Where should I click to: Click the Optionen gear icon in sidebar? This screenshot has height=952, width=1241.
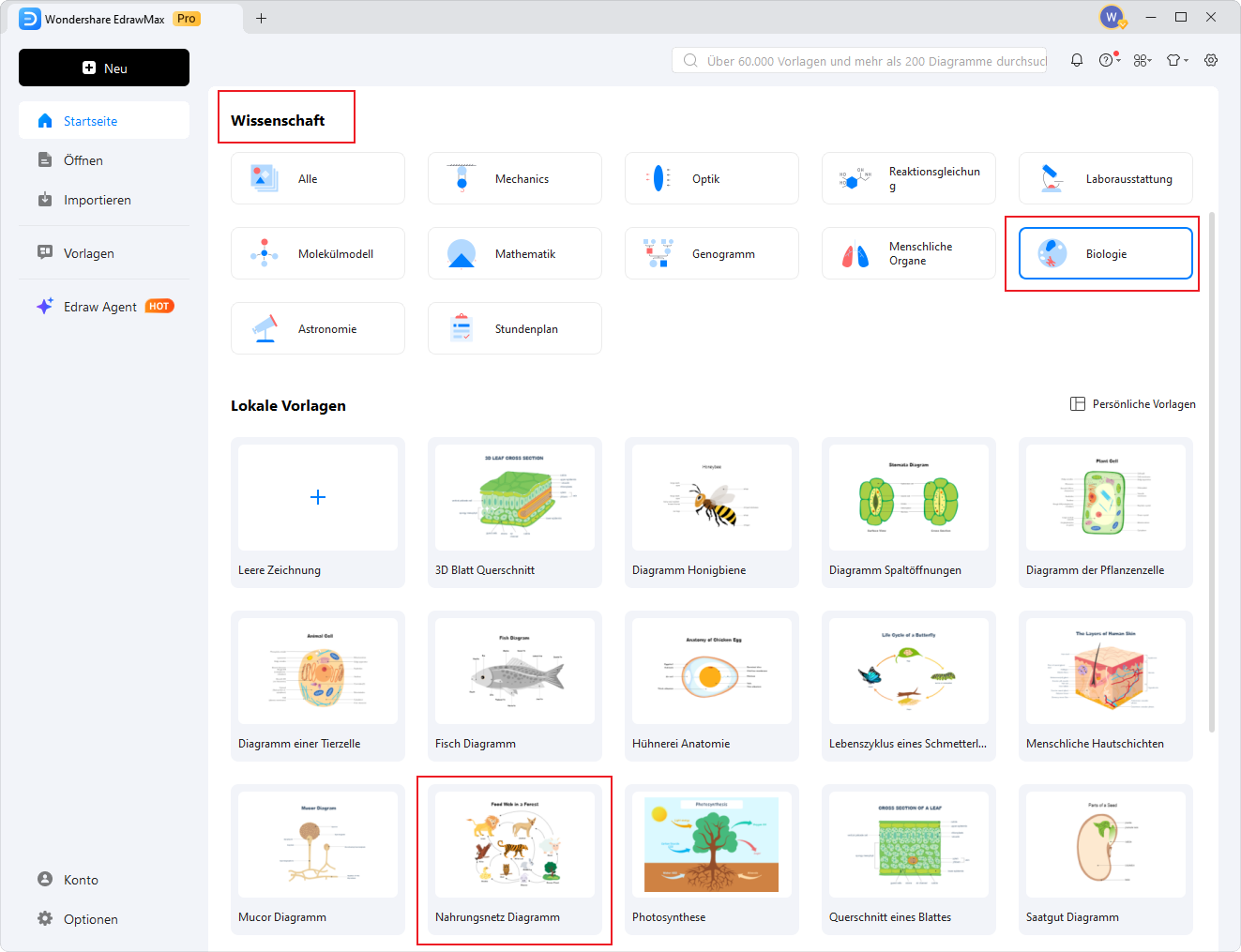[45, 919]
